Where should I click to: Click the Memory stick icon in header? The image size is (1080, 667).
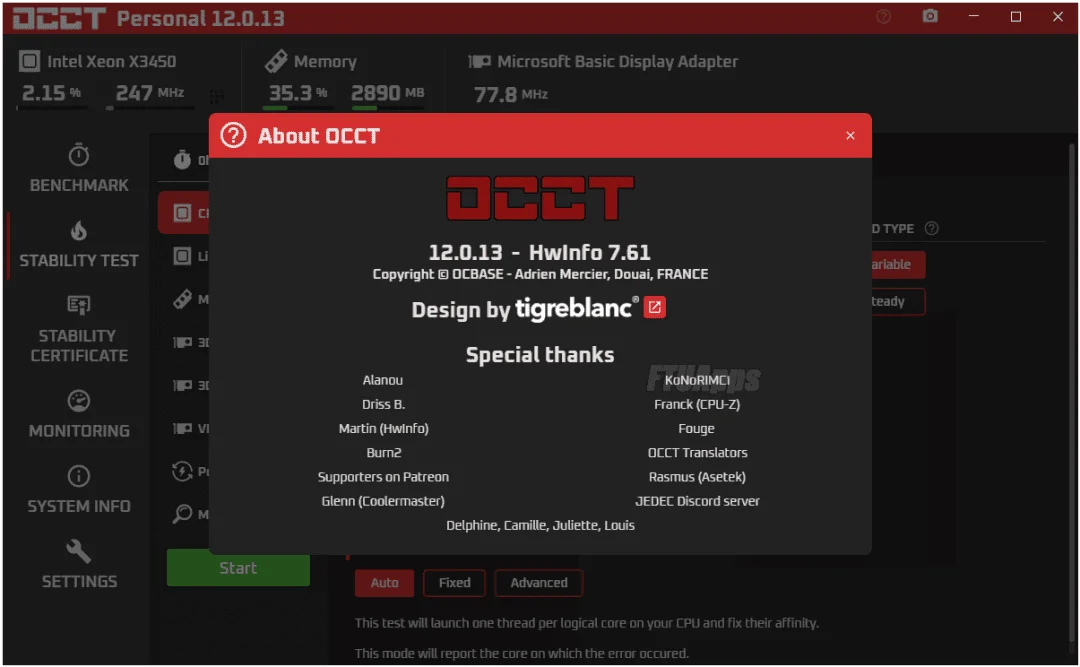tap(276, 61)
